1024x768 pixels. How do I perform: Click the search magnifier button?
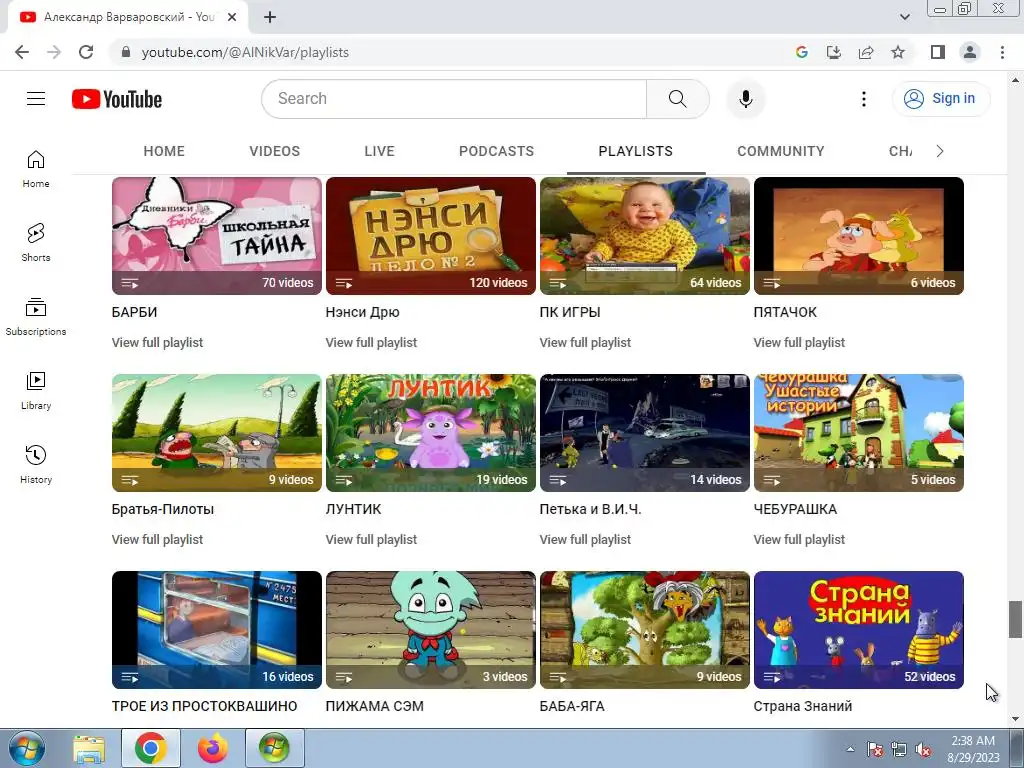click(x=678, y=99)
